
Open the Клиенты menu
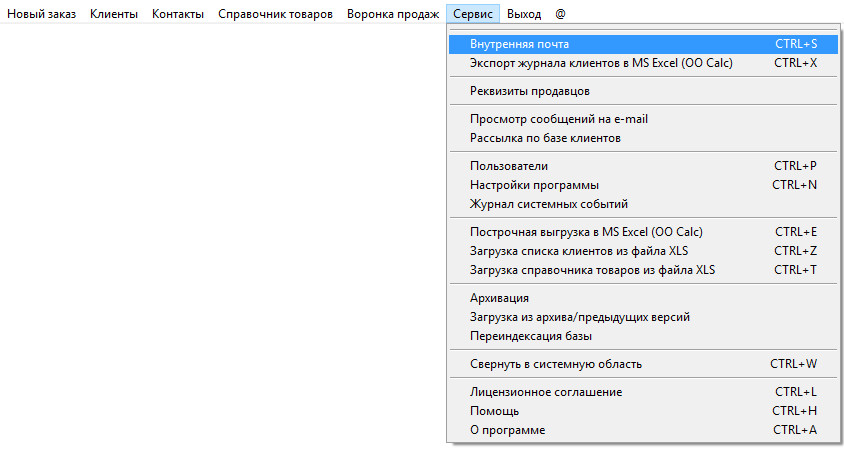(113, 14)
